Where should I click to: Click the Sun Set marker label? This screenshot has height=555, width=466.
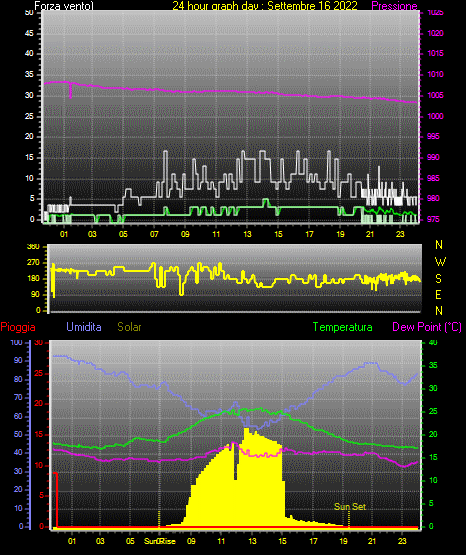point(350,507)
